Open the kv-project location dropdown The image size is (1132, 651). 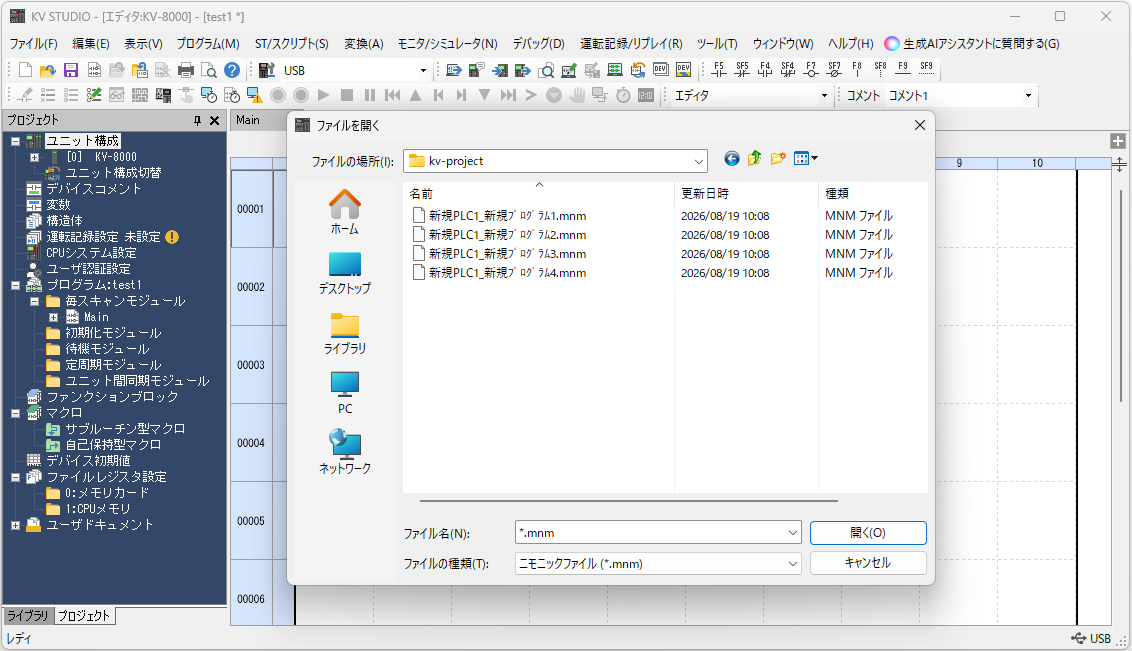[698, 161]
